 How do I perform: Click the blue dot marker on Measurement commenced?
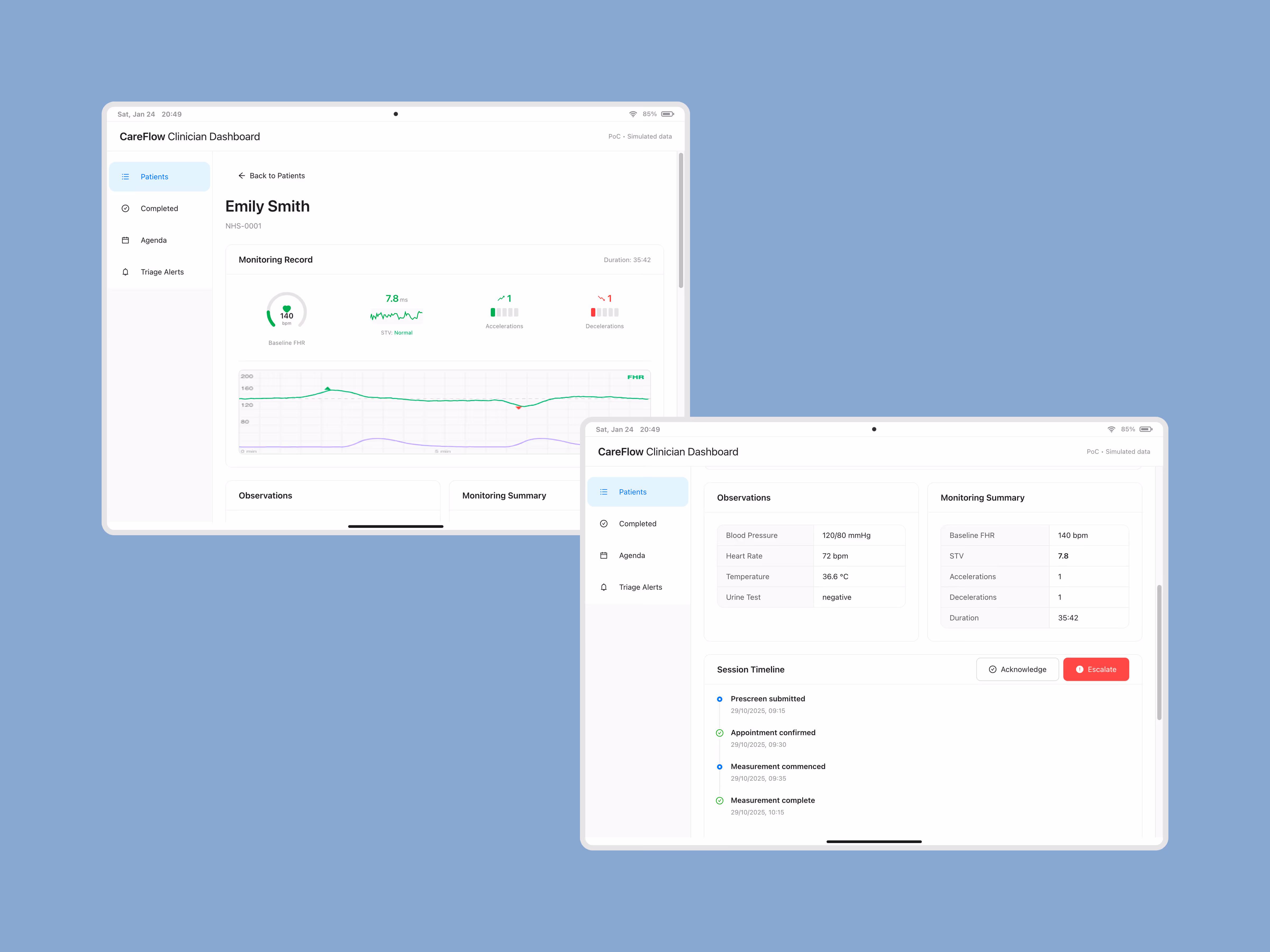(719, 767)
